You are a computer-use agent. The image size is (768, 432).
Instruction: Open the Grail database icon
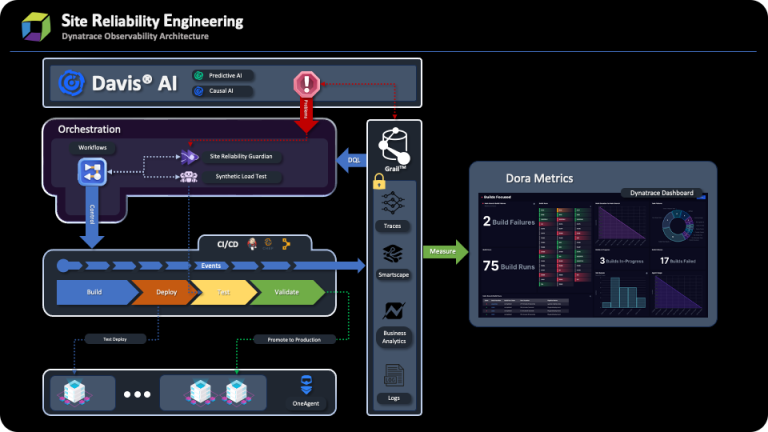(x=393, y=146)
